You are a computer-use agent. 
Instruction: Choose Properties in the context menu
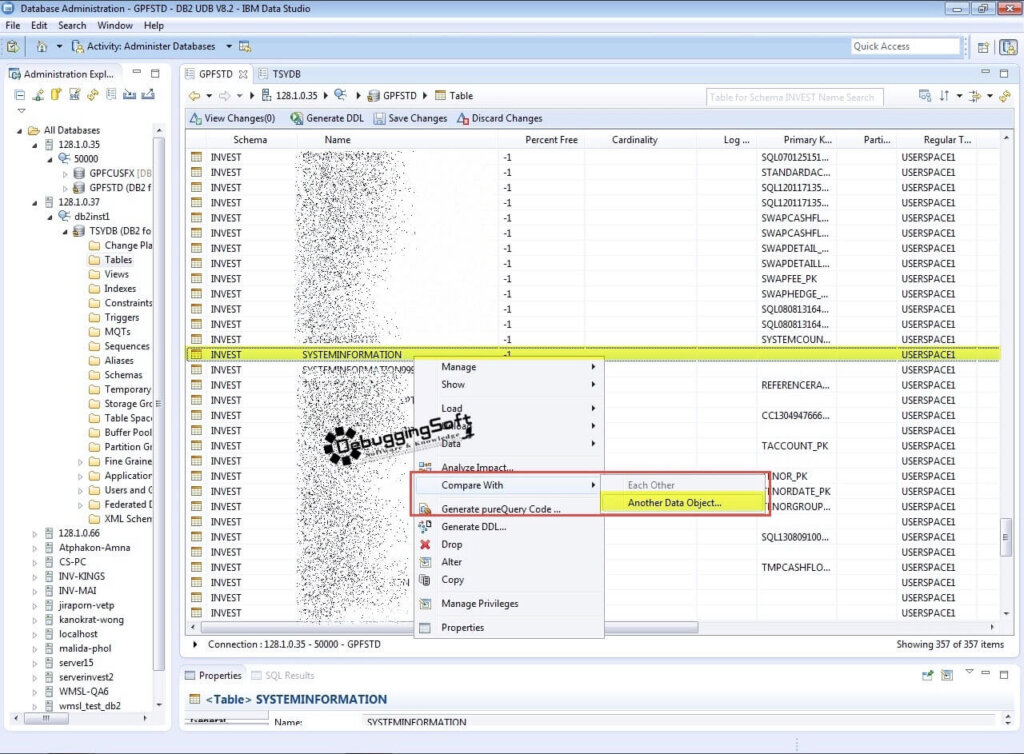(x=509, y=627)
